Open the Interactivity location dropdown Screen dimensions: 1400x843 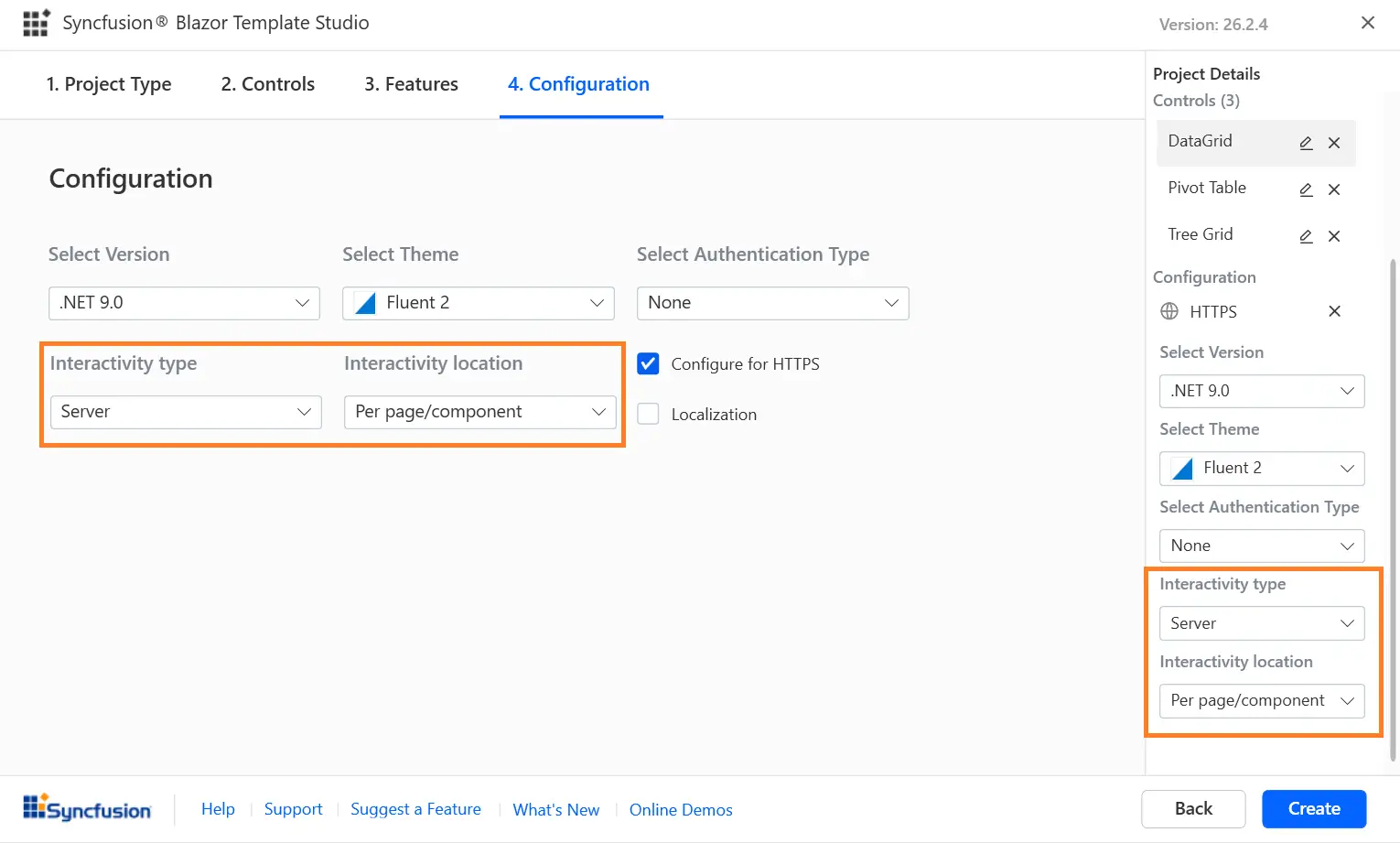(x=479, y=412)
